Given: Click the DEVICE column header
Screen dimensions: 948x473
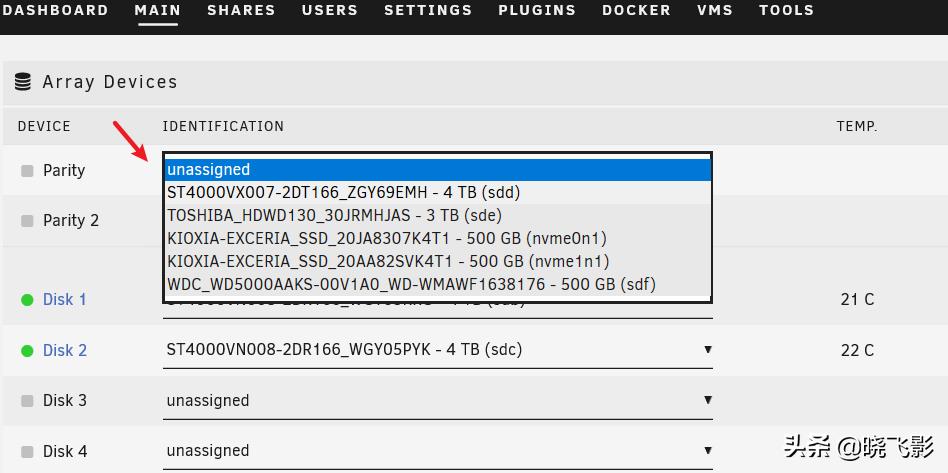Looking at the screenshot, I should pos(44,126).
